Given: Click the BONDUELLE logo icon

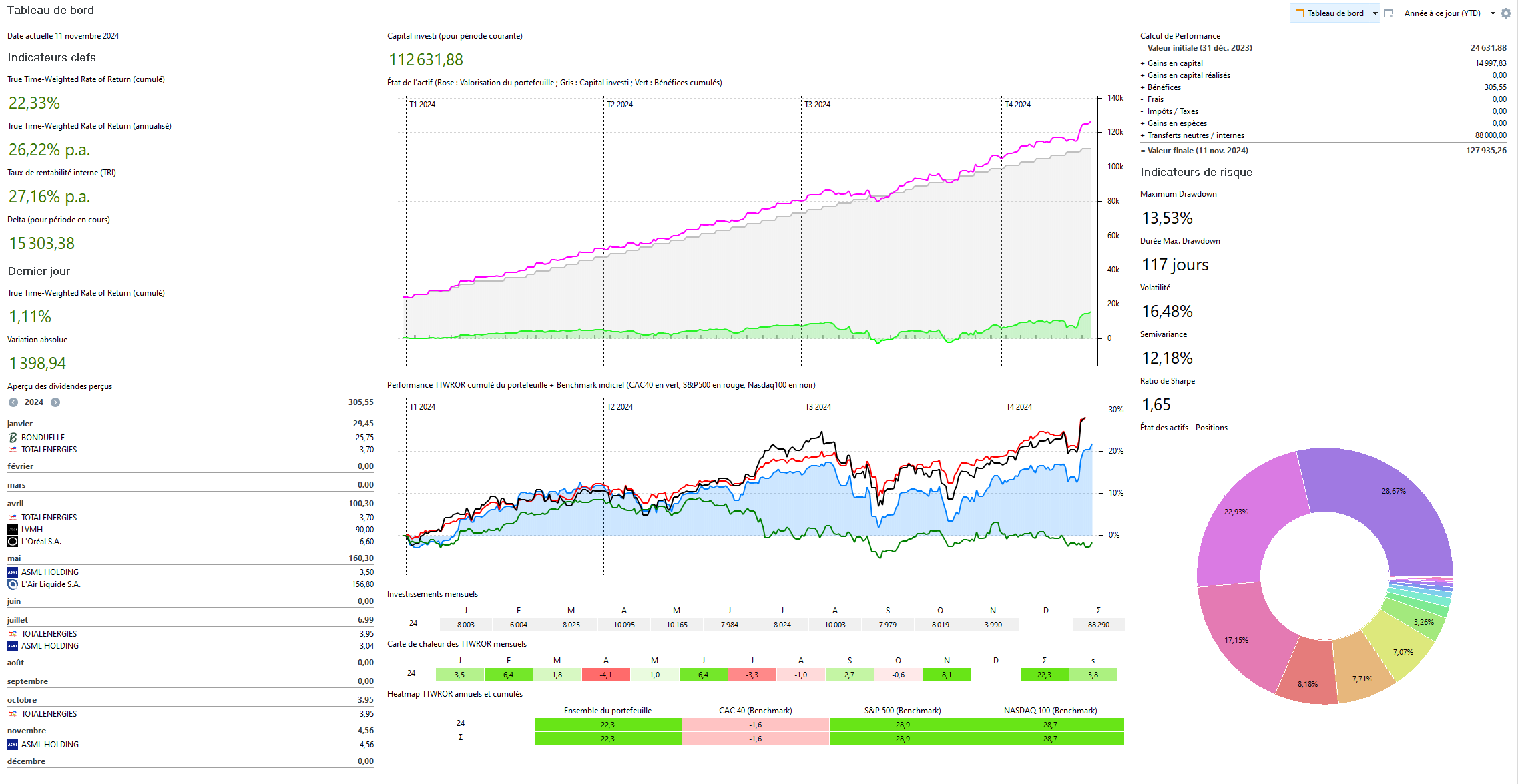Looking at the screenshot, I should (x=13, y=438).
